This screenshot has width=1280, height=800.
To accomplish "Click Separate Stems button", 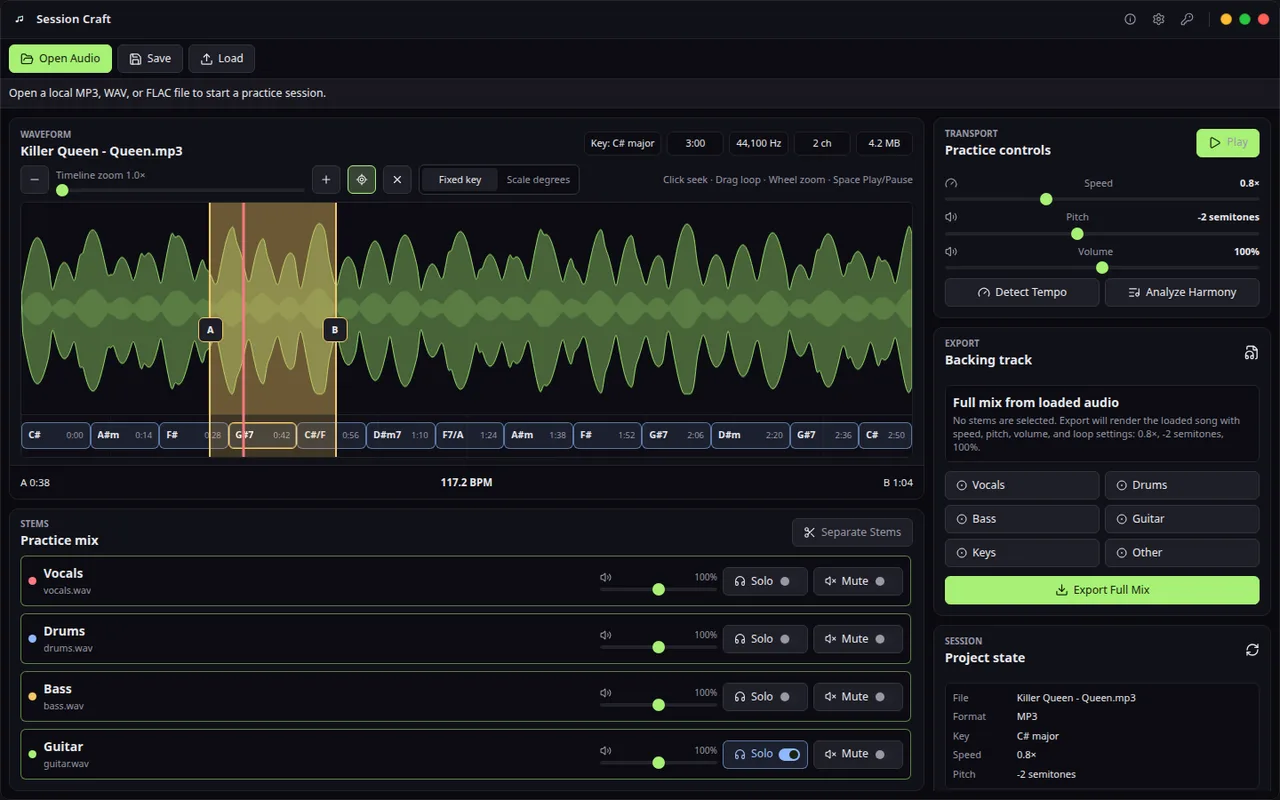I will (x=851, y=532).
